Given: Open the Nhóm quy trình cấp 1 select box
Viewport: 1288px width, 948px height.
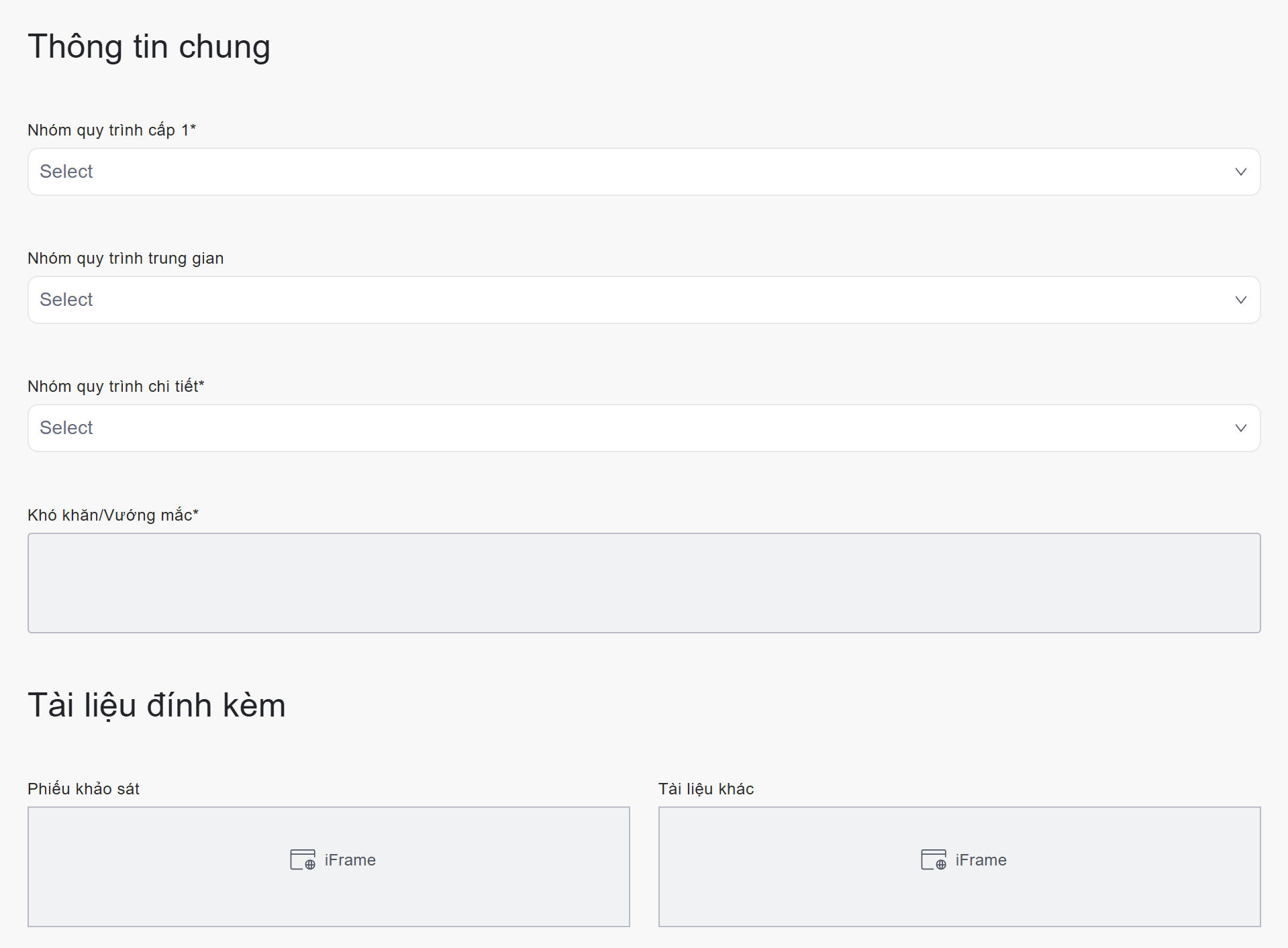Looking at the screenshot, I should (604, 172).
